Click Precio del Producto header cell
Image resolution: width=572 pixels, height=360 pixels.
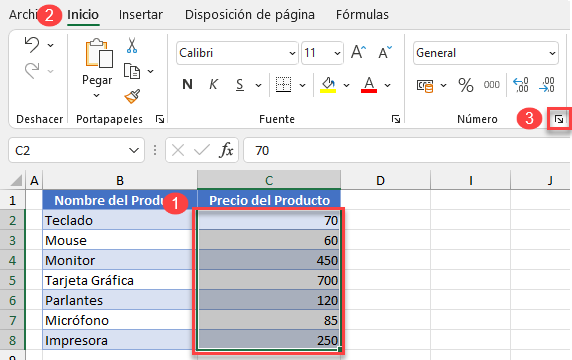point(269,200)
